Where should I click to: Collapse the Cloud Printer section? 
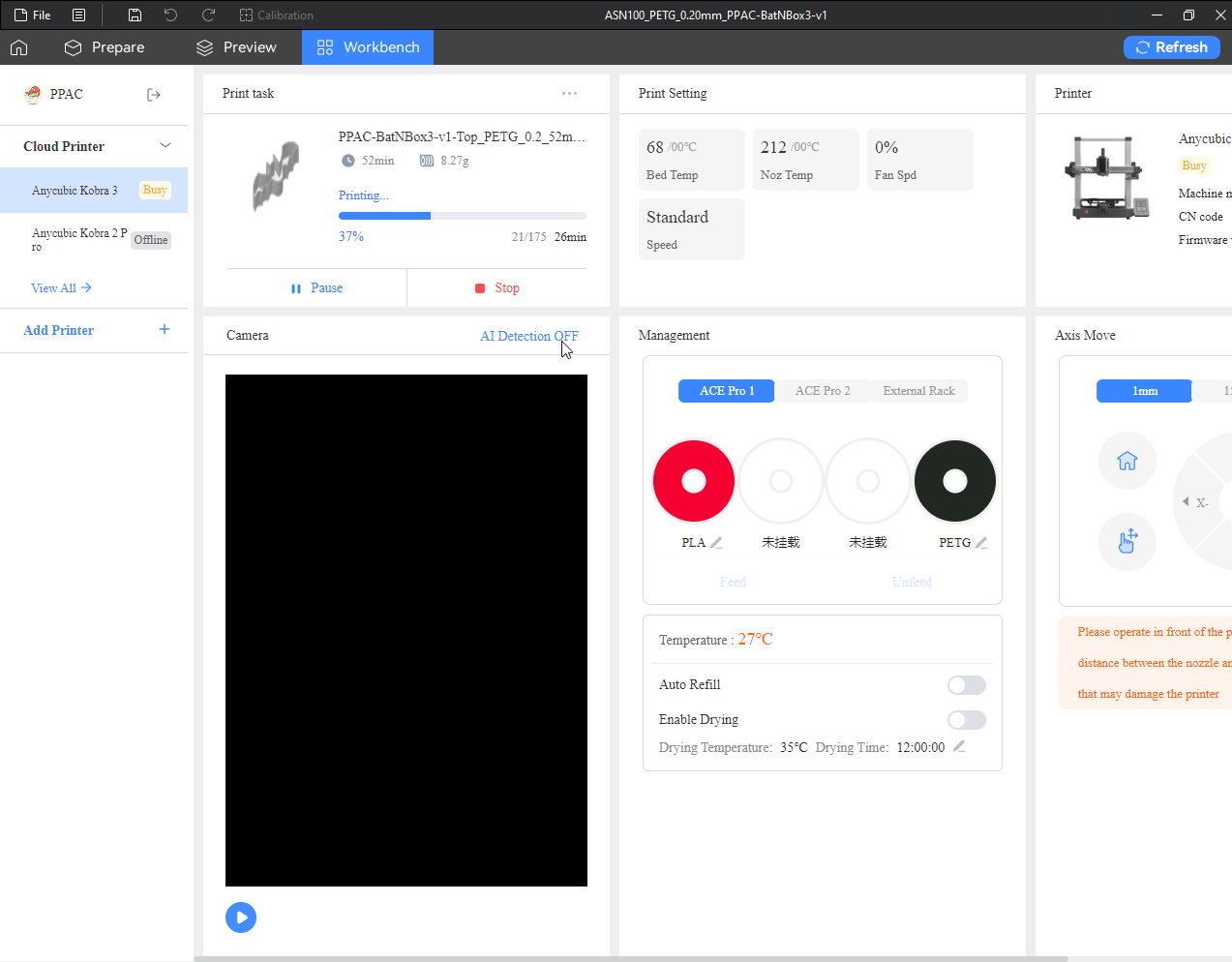pyautogui.click(x=165, y=146)
